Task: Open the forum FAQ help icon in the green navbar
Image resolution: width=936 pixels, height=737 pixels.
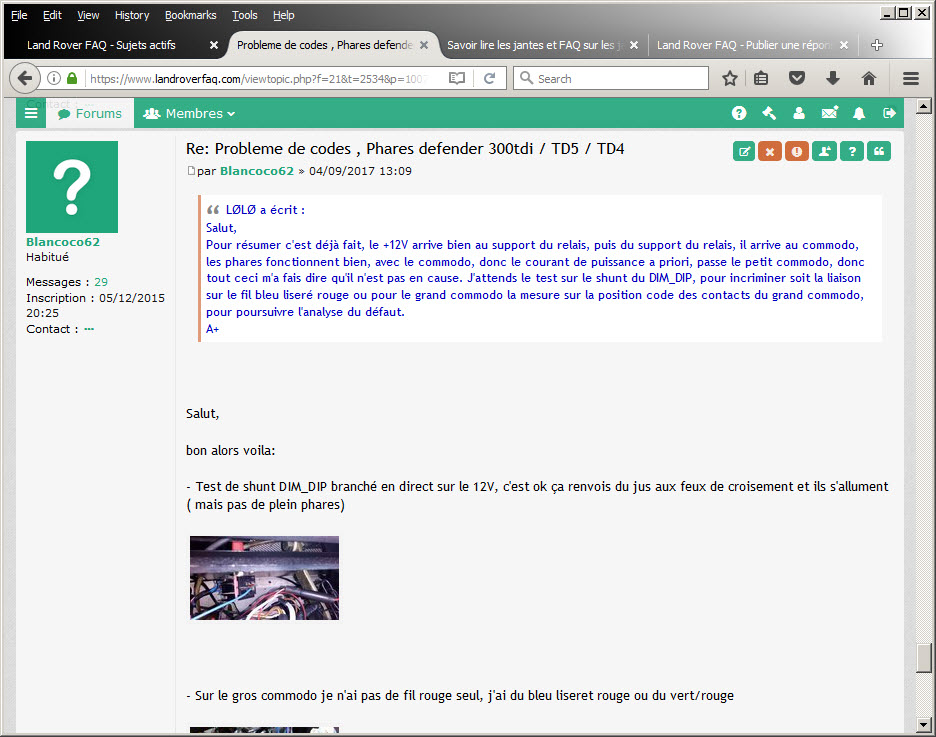Action: click(739, 114)
